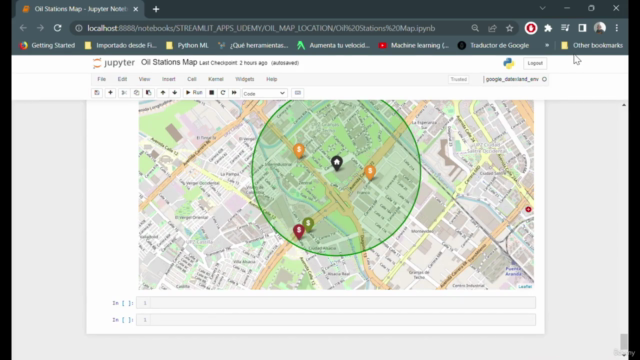Open the media control playlist icon
Image resolution: width=640 pixels, height=360 pixels.
point(565,28)
